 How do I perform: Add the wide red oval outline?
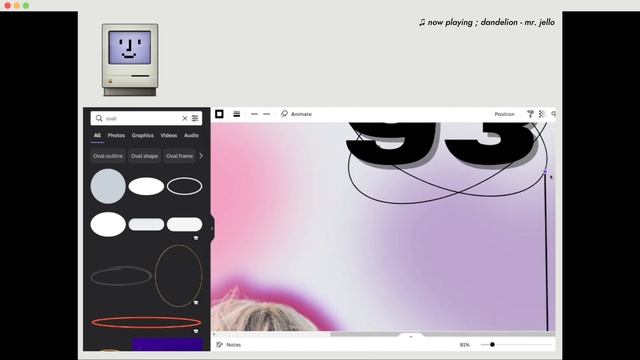(146, 322)
